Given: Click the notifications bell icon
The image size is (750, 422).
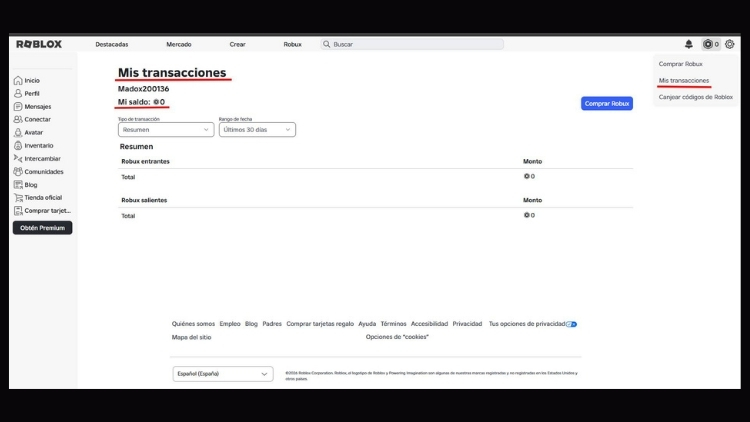Looking at the screenshot, I should click(688, 44).
